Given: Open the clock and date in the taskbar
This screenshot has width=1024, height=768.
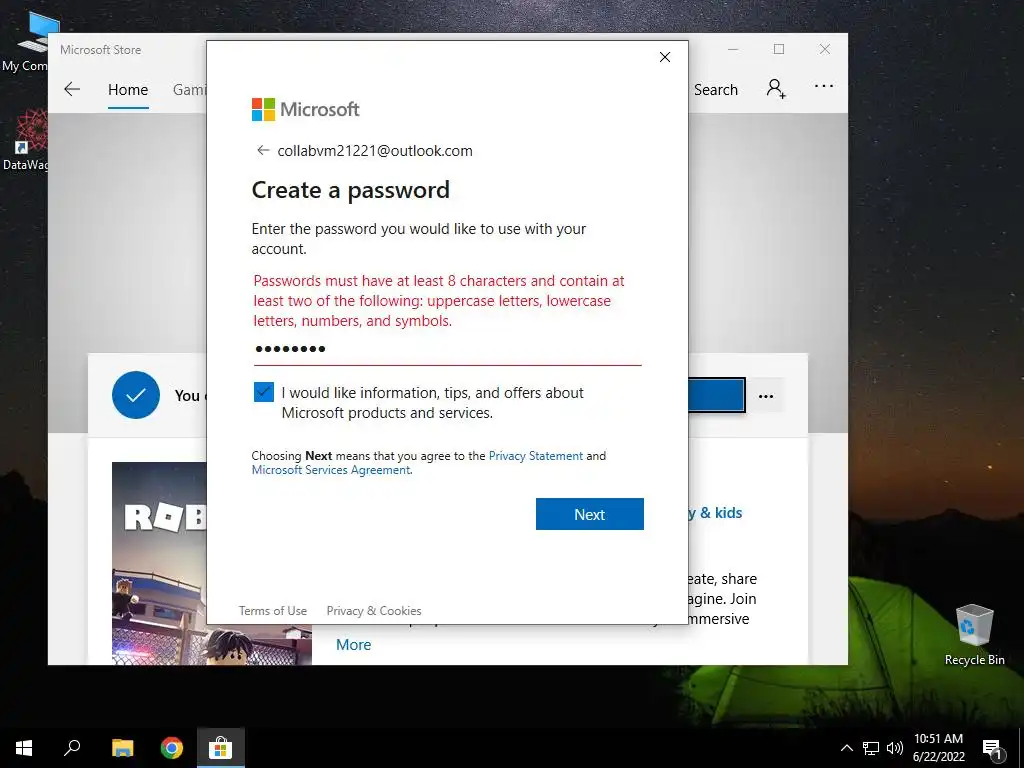Looking at the screenshot, I should (x=938, y=748).
